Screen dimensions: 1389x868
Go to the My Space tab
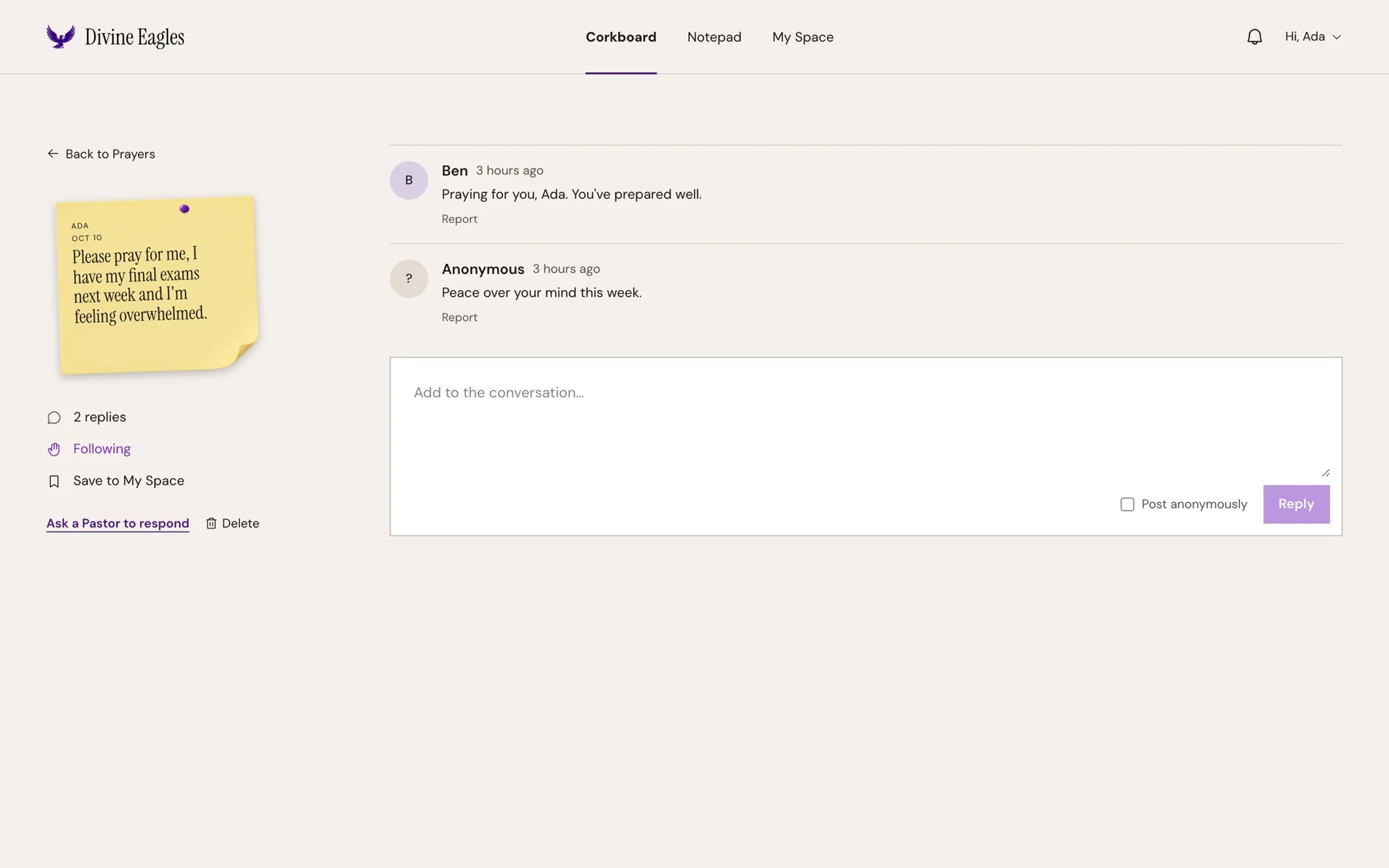click(803, 37)
